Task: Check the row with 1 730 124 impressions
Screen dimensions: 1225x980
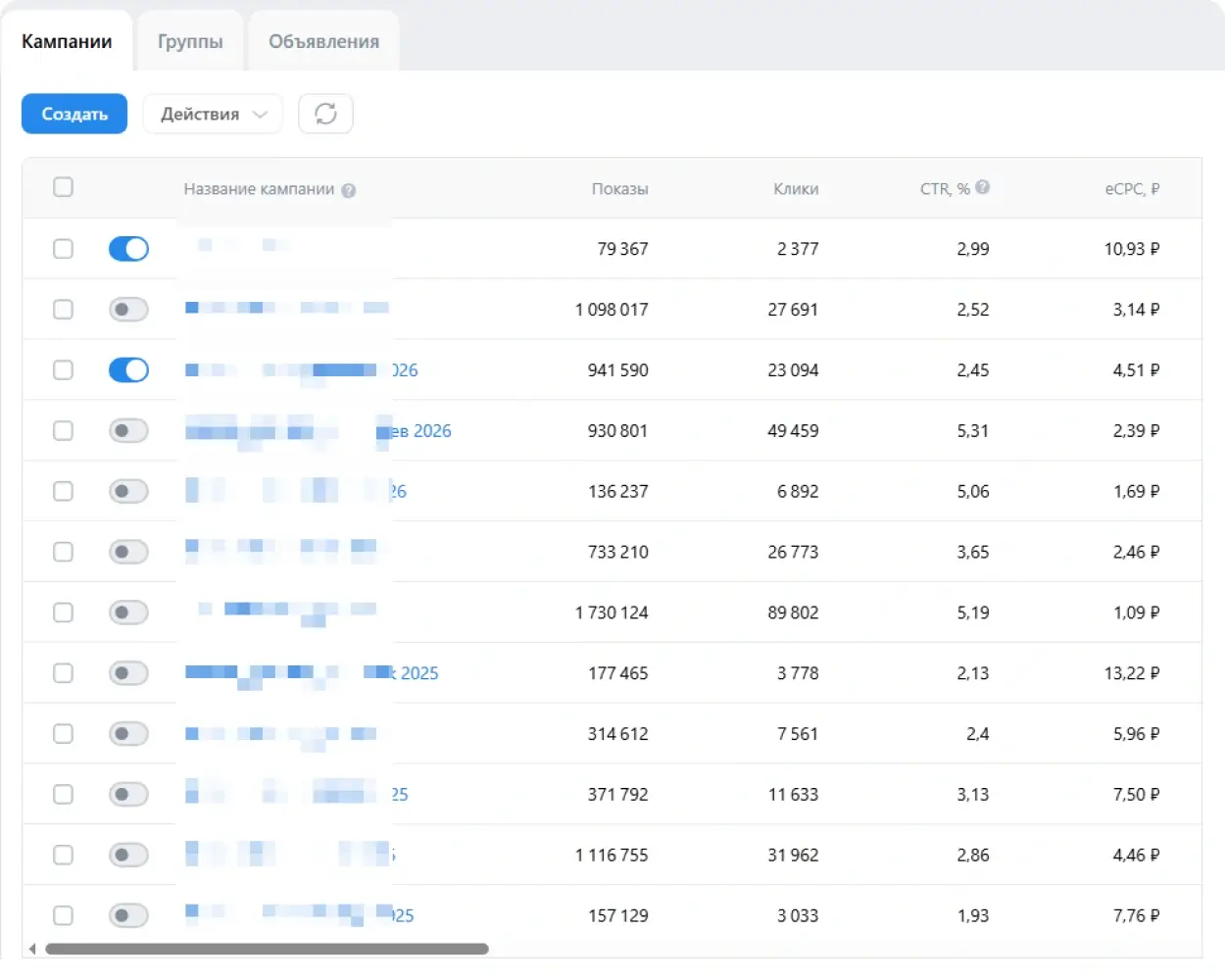Action: tap(63, 613)
